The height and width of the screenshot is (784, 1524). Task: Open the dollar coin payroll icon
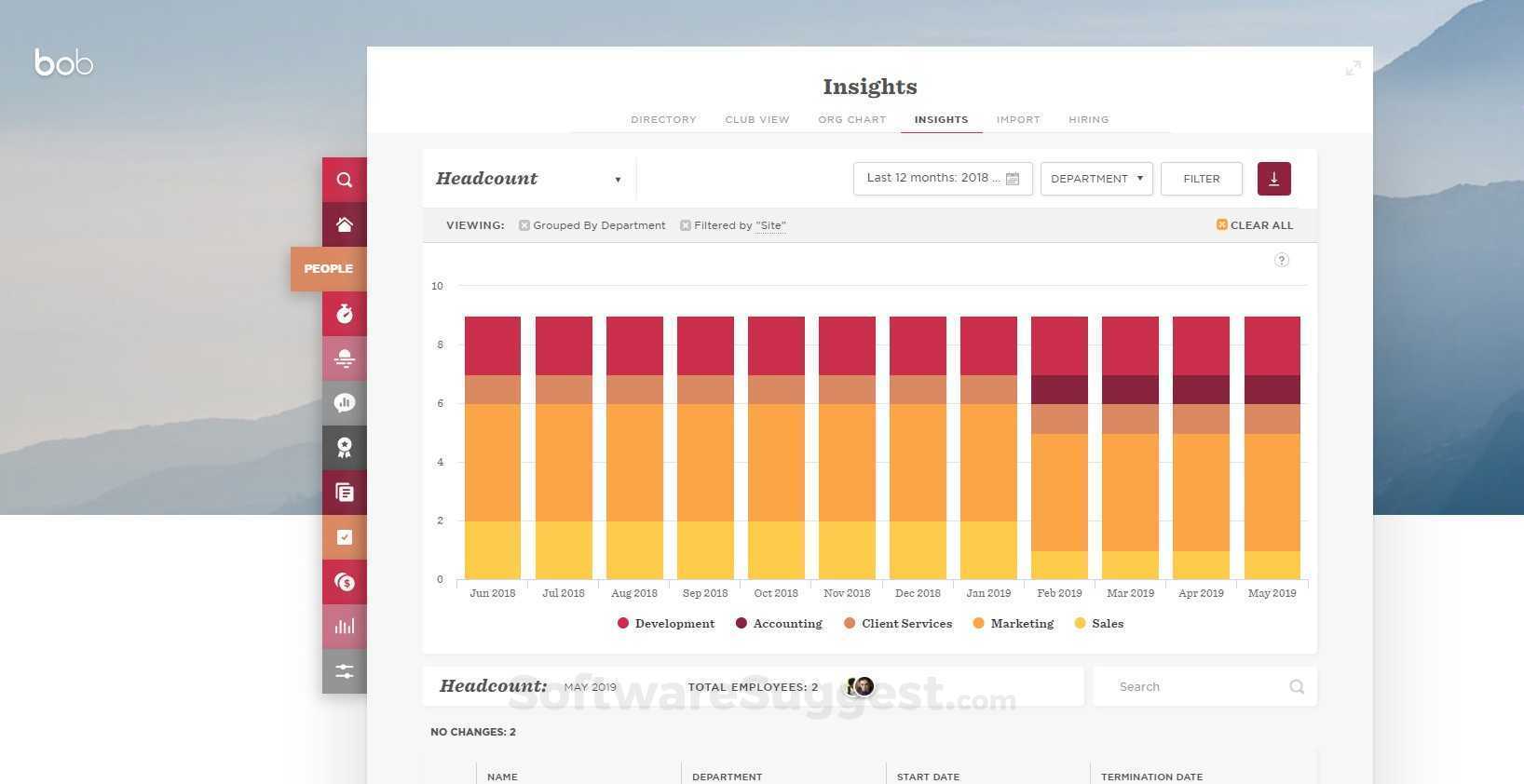click(x=345, y=582)
